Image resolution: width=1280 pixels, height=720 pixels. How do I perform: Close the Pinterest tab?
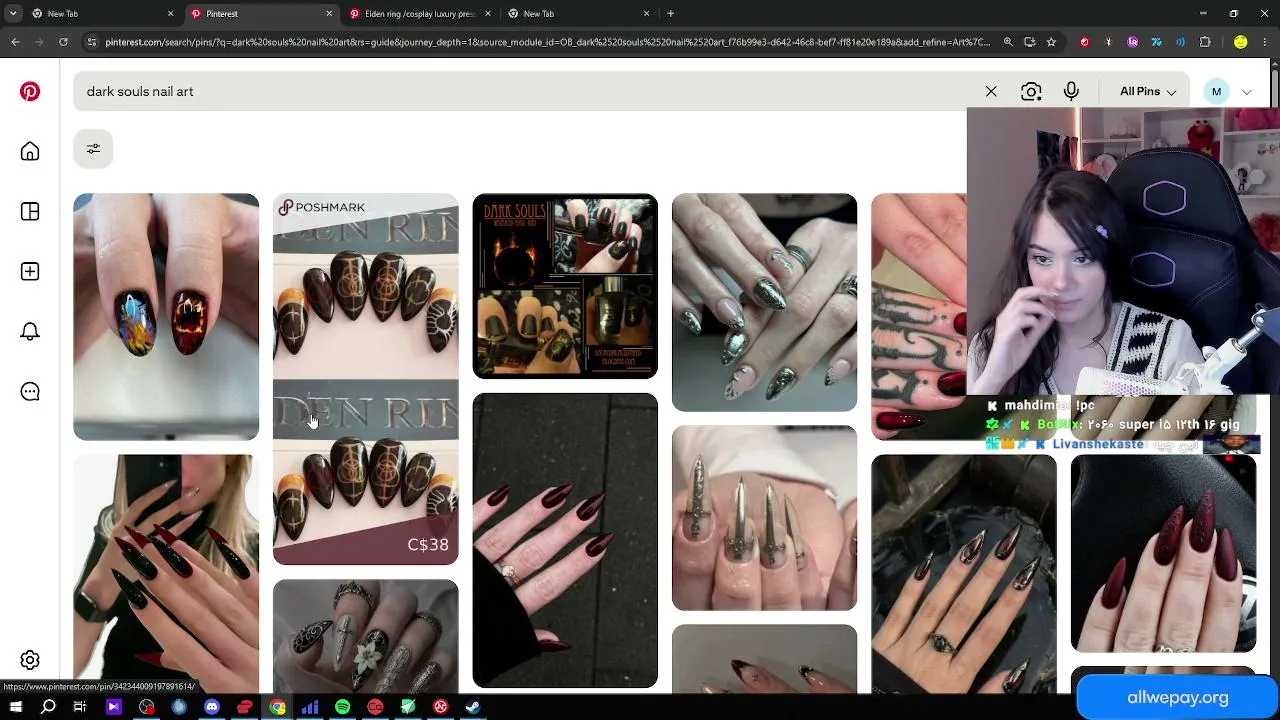[x=329, y=13]
